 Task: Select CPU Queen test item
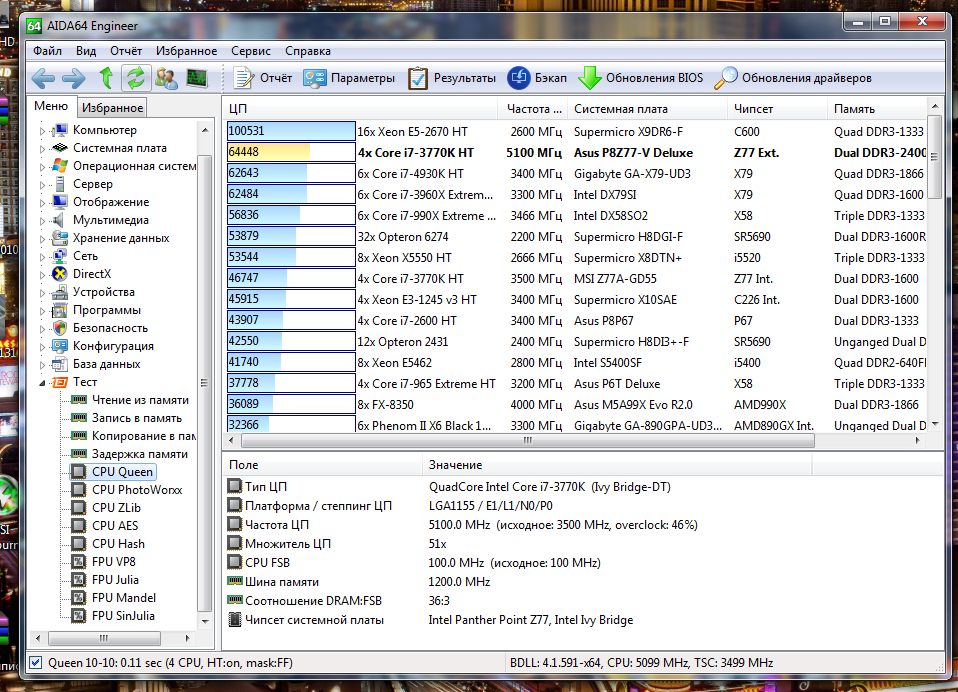[x=114, y=472]
